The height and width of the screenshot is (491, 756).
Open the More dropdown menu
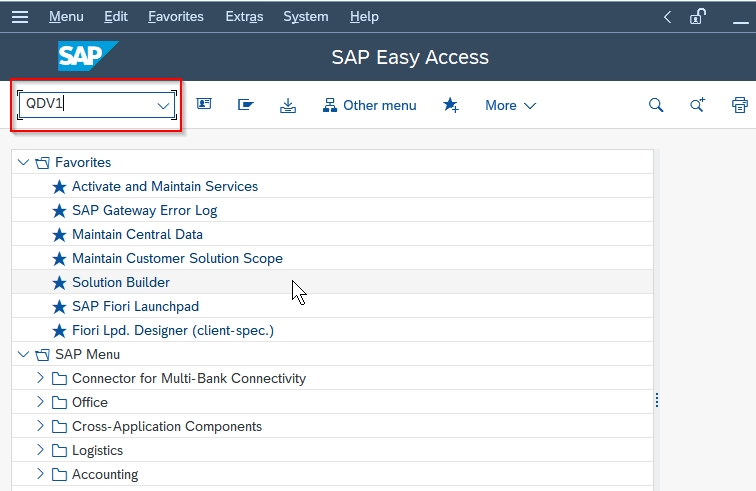(511, 105)
